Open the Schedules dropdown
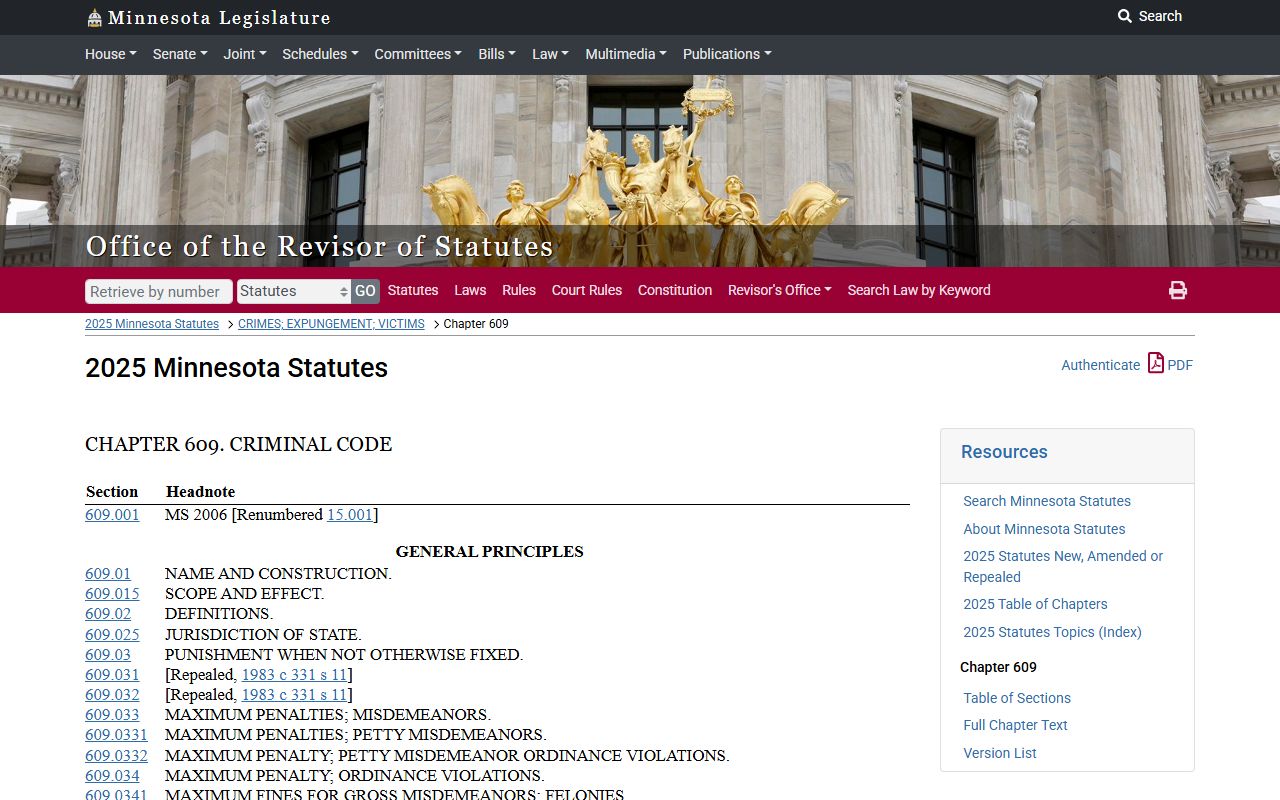The width and height of the screenshot is (1280, 800). click(320, 54)
